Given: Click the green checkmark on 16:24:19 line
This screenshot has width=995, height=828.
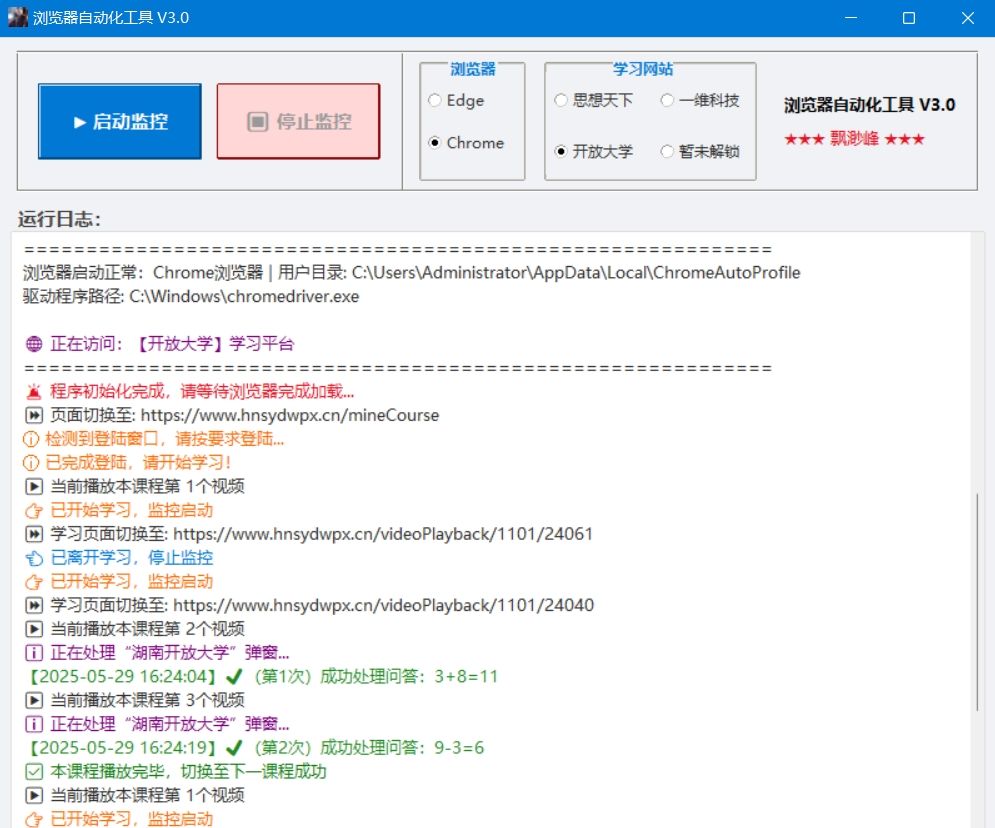Looking at the screenshot, I should [x=234, y=748].
